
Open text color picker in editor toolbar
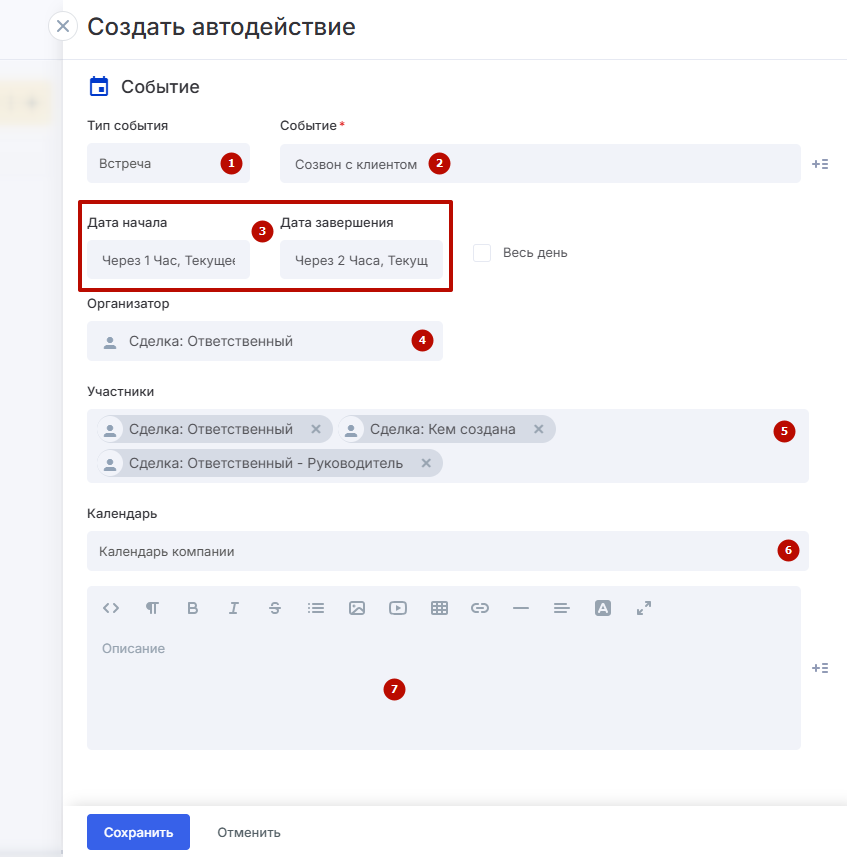coord(603,608)
